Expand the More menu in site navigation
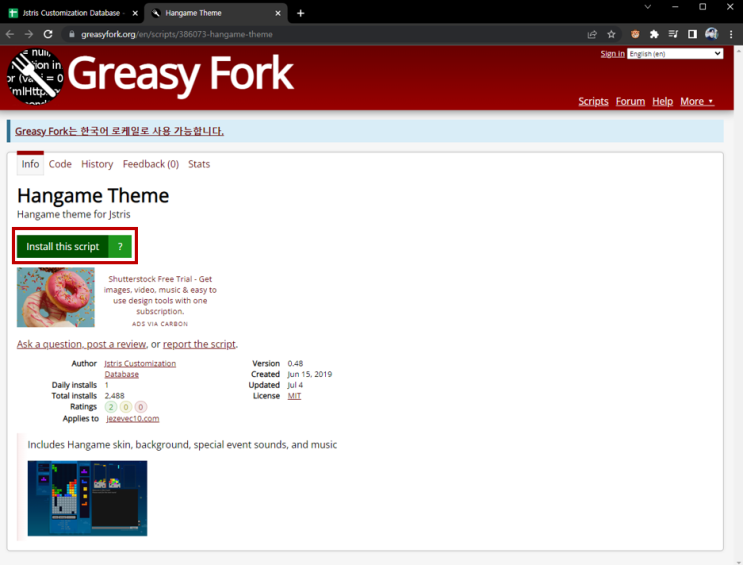The width and height of the screenshot is (743, 565). (x=697, y=101)
